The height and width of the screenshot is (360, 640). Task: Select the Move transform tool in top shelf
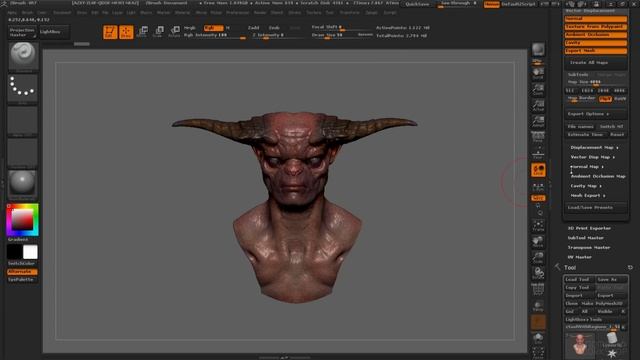tap(142, 31)
